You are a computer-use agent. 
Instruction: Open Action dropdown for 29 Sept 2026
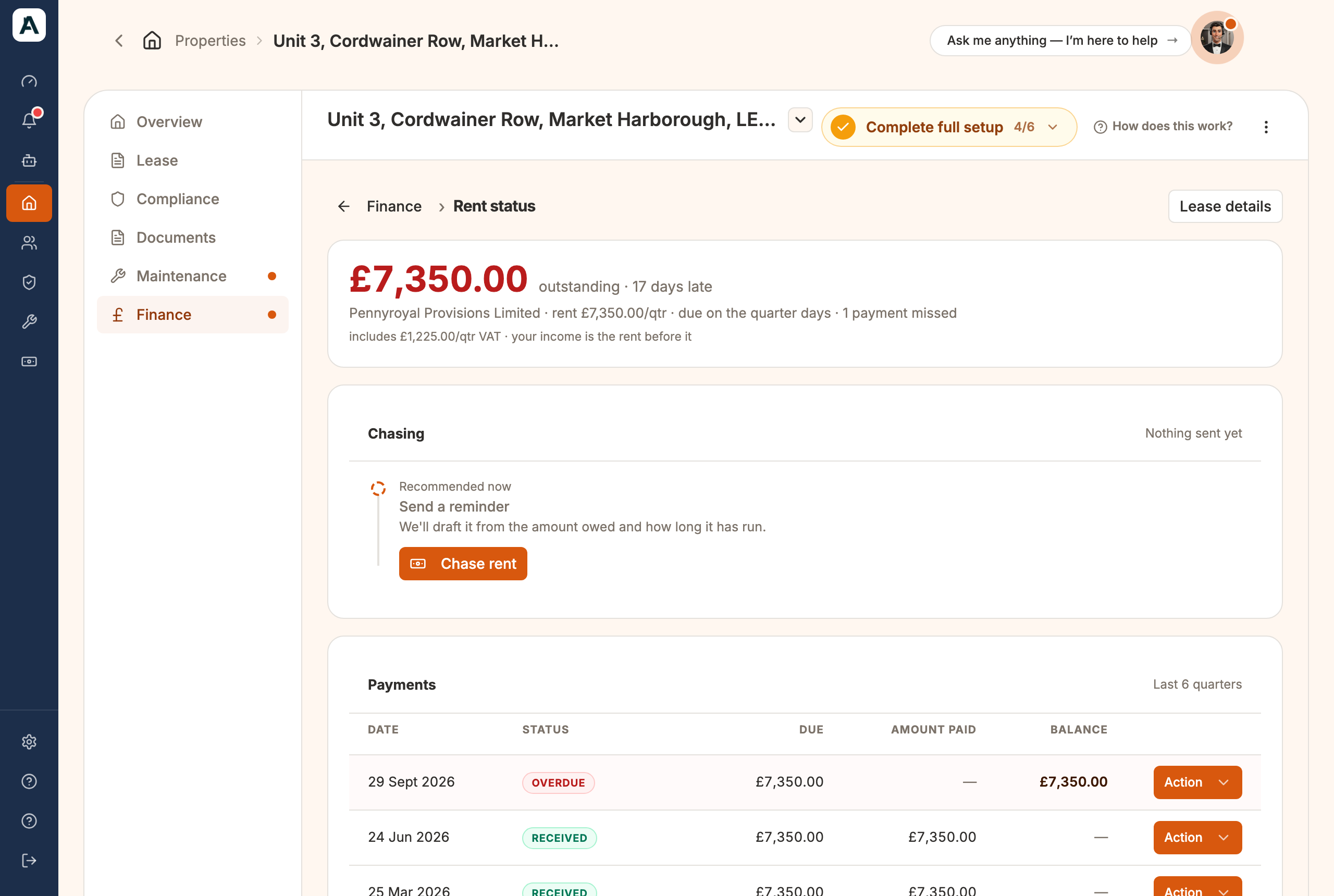click(x=1197, y=782)
